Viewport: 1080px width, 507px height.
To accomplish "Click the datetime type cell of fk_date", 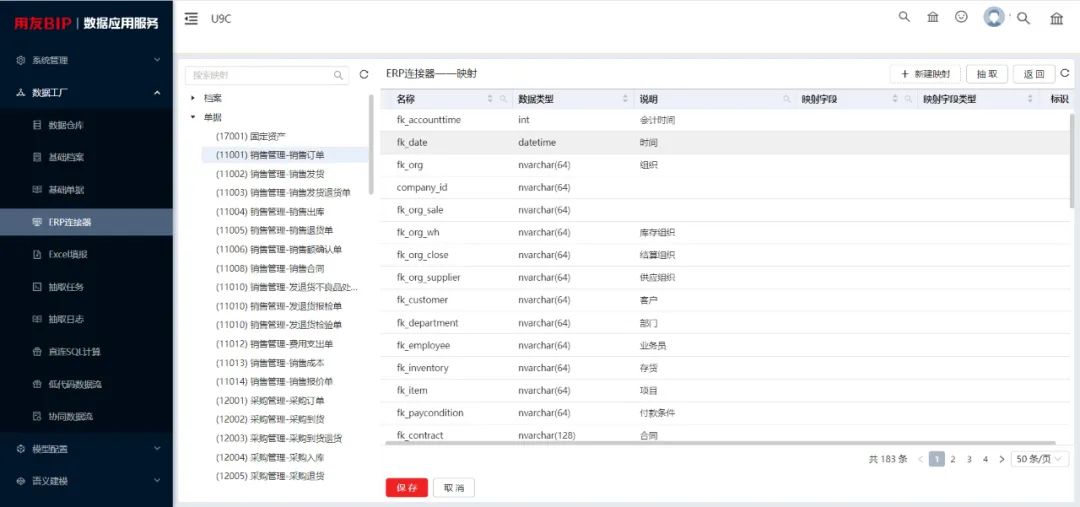I will [537, 143].
